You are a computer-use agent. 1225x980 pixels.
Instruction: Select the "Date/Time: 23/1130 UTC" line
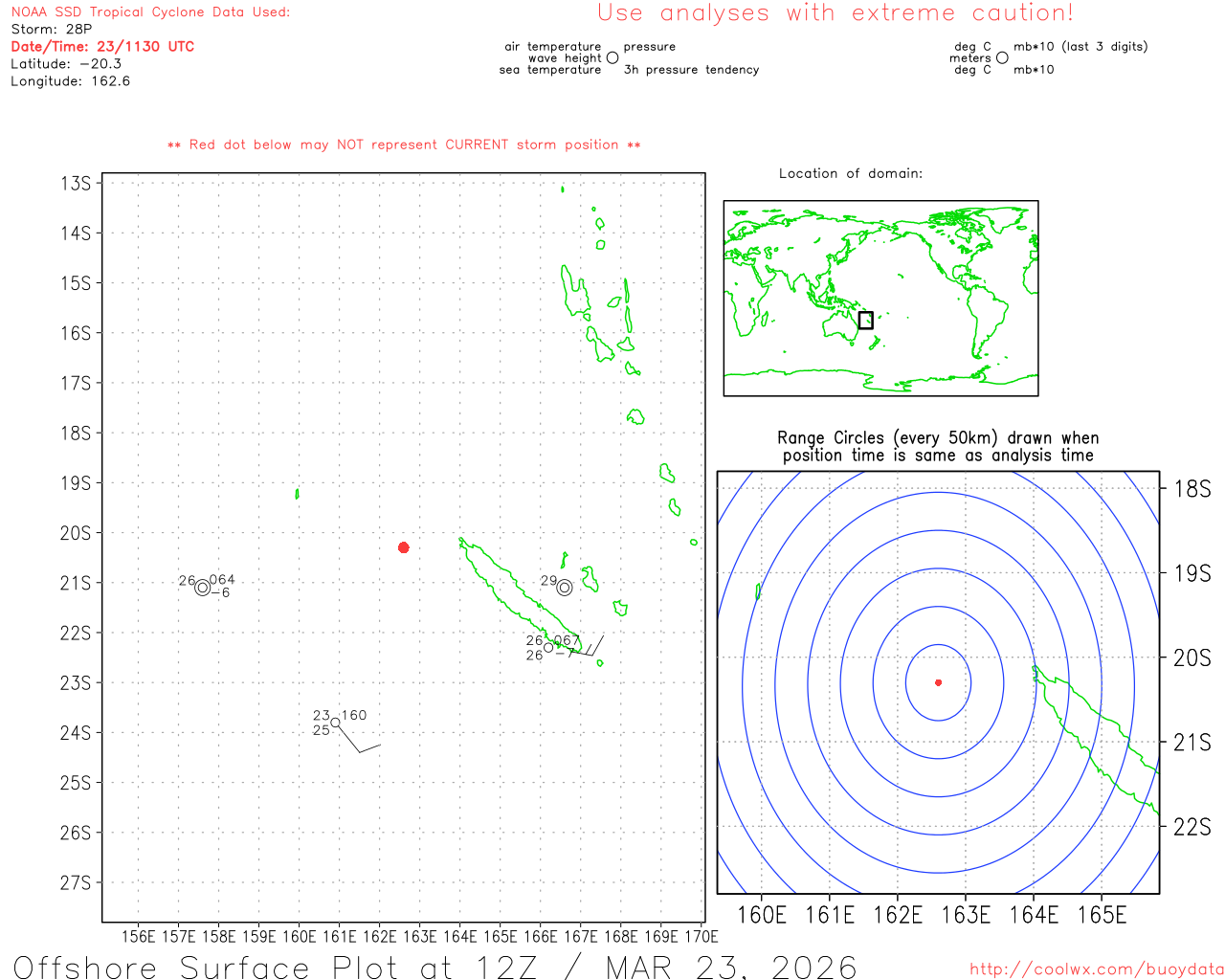102,47
